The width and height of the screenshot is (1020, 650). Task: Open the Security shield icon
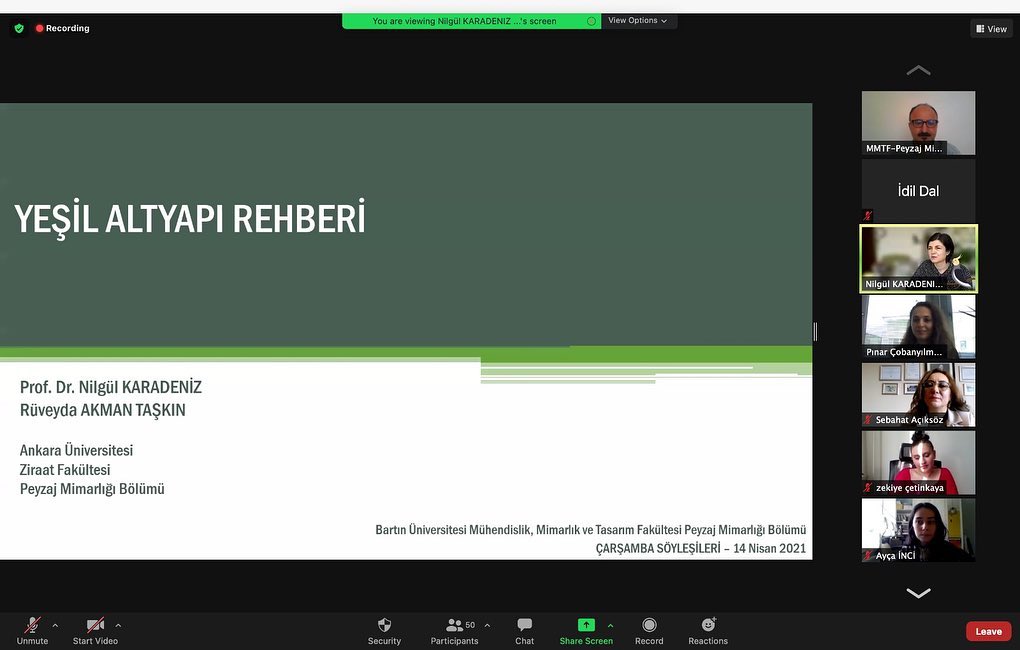pos(384,625)
